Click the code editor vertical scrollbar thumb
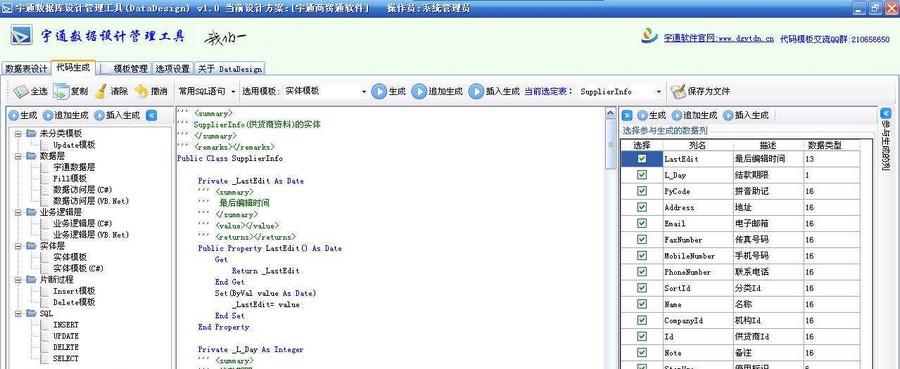The height and width of the screenshot is (369, 900). pos(611,145)
